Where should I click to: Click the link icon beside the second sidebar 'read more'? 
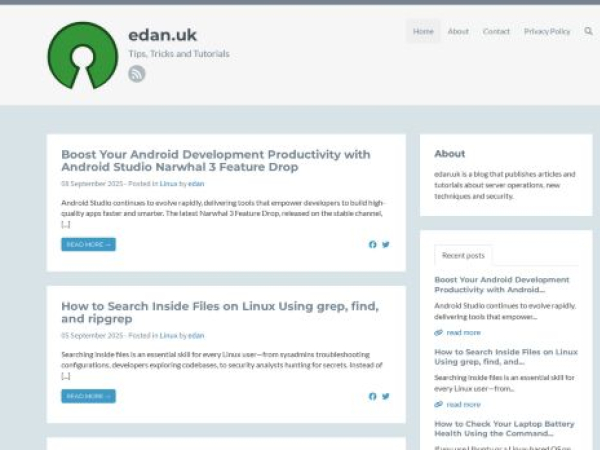(439, 404)
